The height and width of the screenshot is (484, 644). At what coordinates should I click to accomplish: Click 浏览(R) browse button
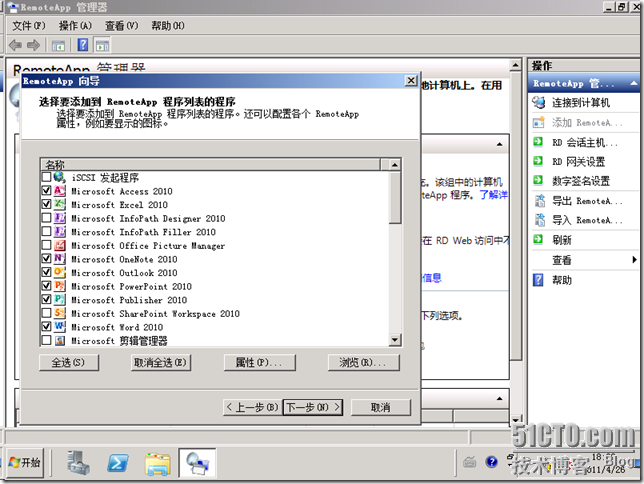[x=363, y=362]
